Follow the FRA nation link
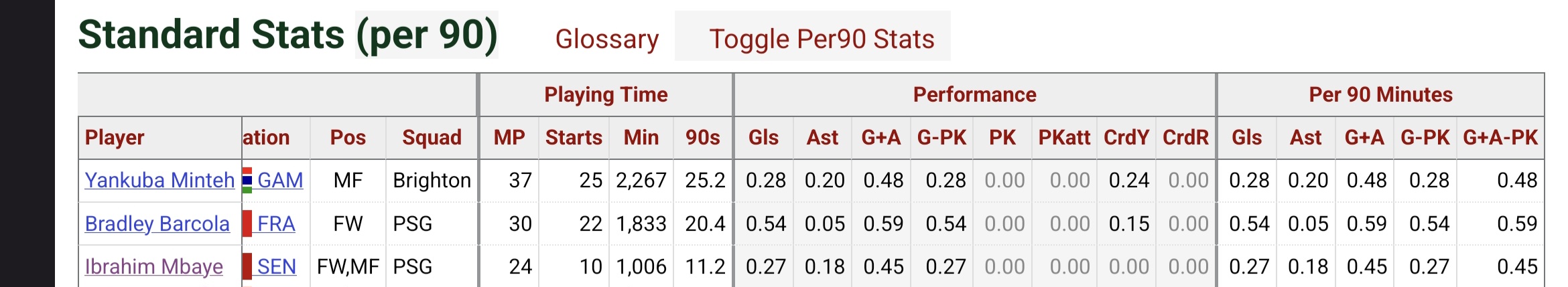This screenshot has height=287, width=1568. point(276,223)
